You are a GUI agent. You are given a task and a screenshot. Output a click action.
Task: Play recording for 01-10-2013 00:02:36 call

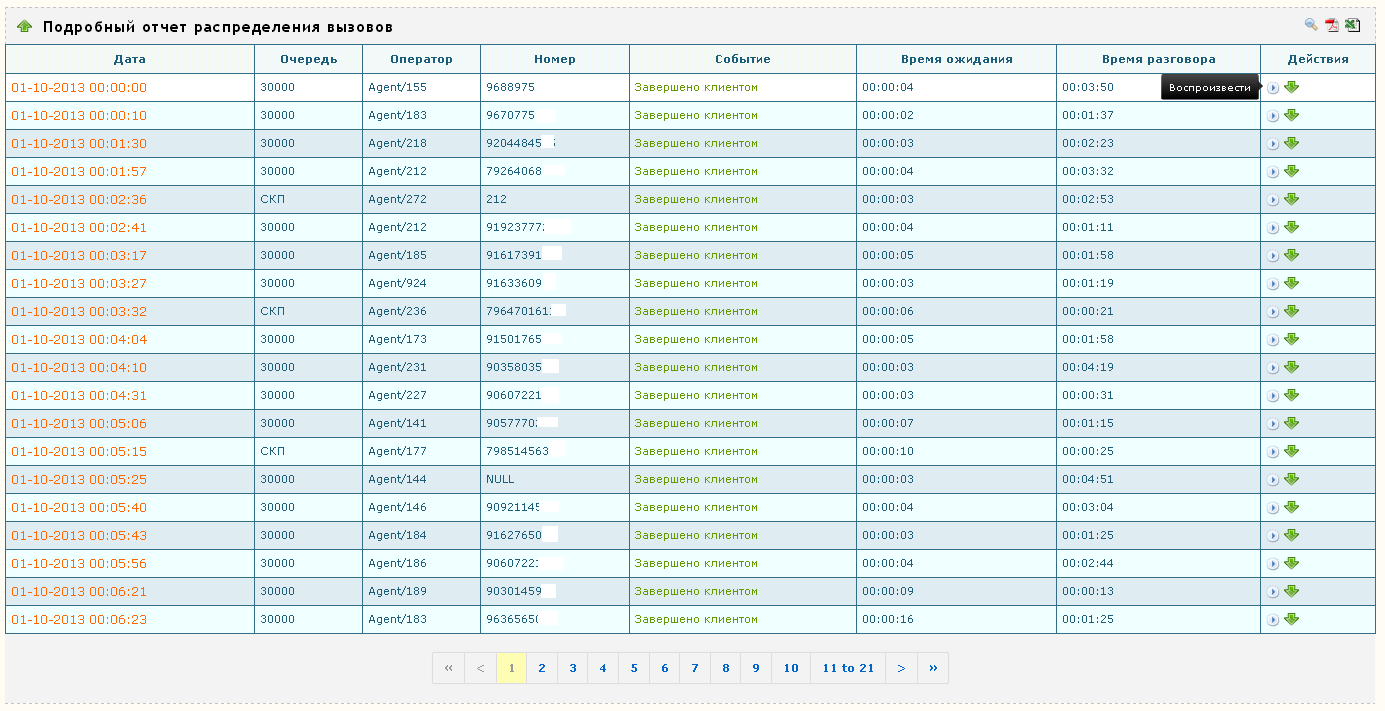(1273, 200)
